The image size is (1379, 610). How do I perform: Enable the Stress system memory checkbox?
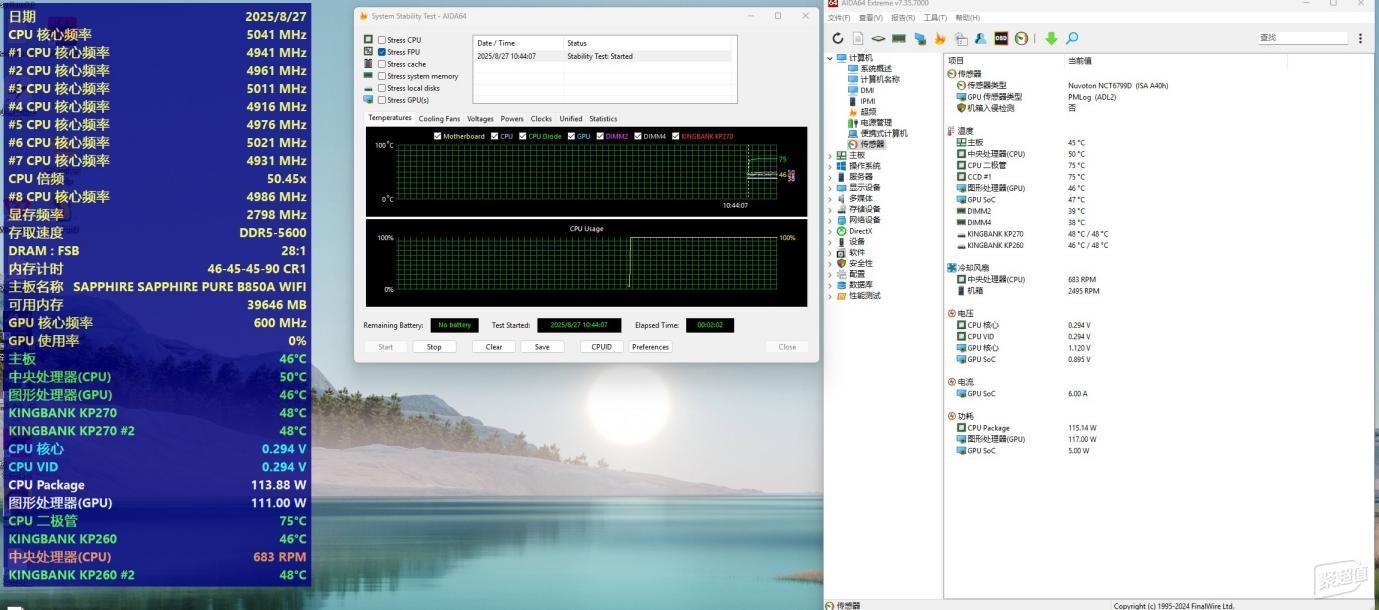382,76
